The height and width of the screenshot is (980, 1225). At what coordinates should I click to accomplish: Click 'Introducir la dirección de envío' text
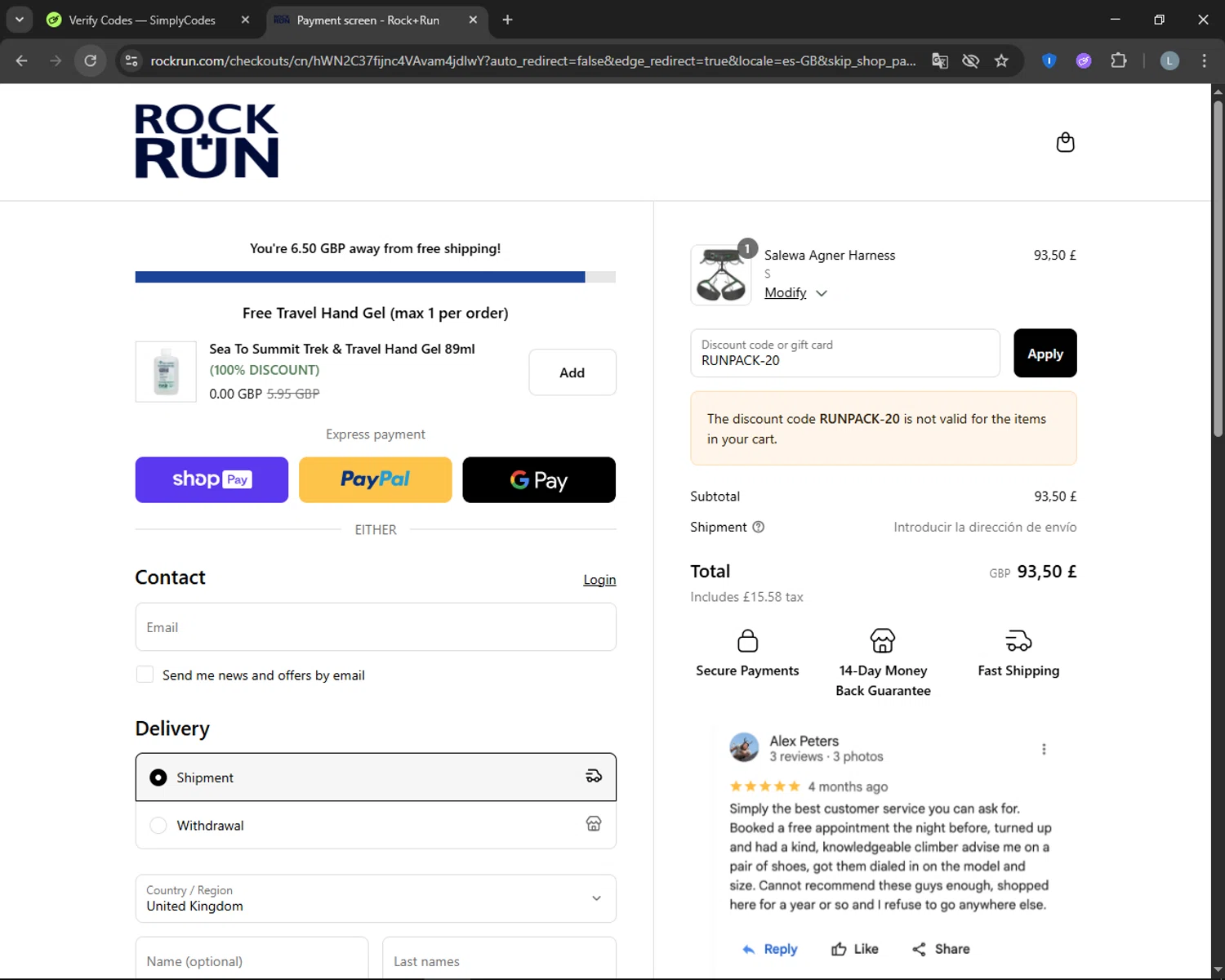click(985, 527)
